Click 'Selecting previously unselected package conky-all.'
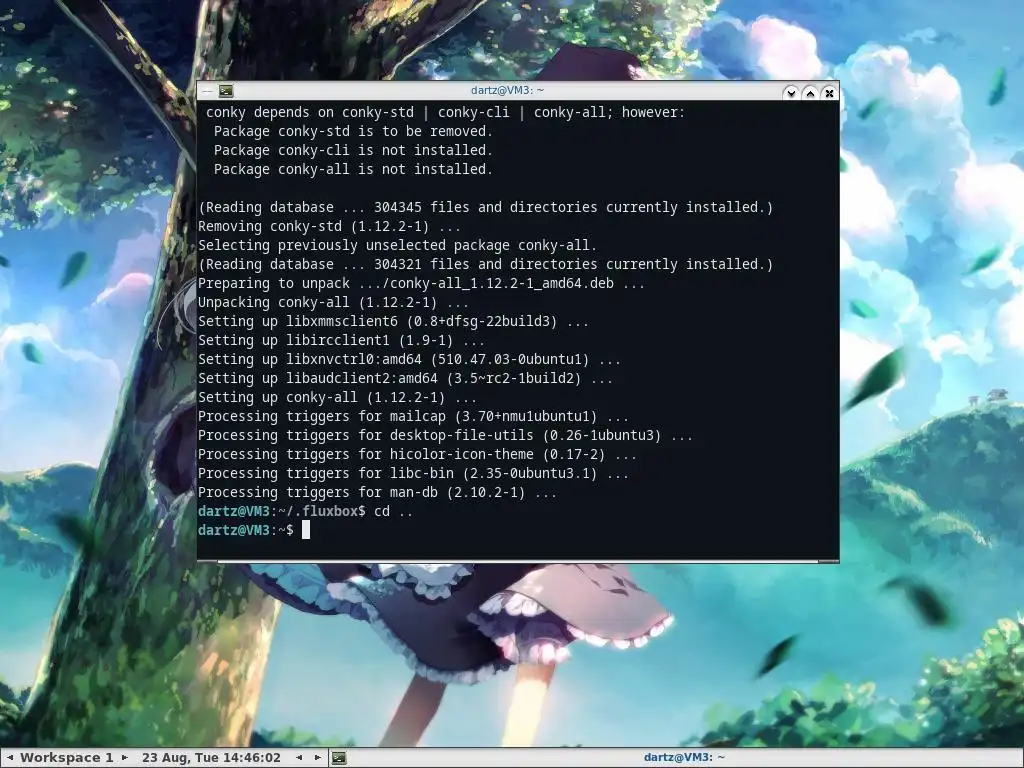Screen dimensions: 1024x768 point(397,245)
